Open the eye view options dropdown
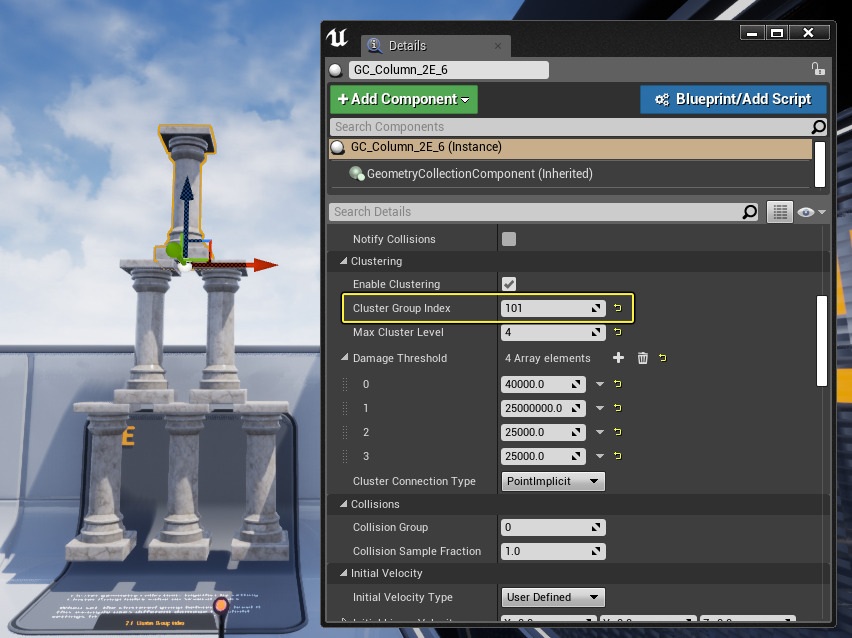The height and width of the screenshot is (638, 852). pos(809,212)
